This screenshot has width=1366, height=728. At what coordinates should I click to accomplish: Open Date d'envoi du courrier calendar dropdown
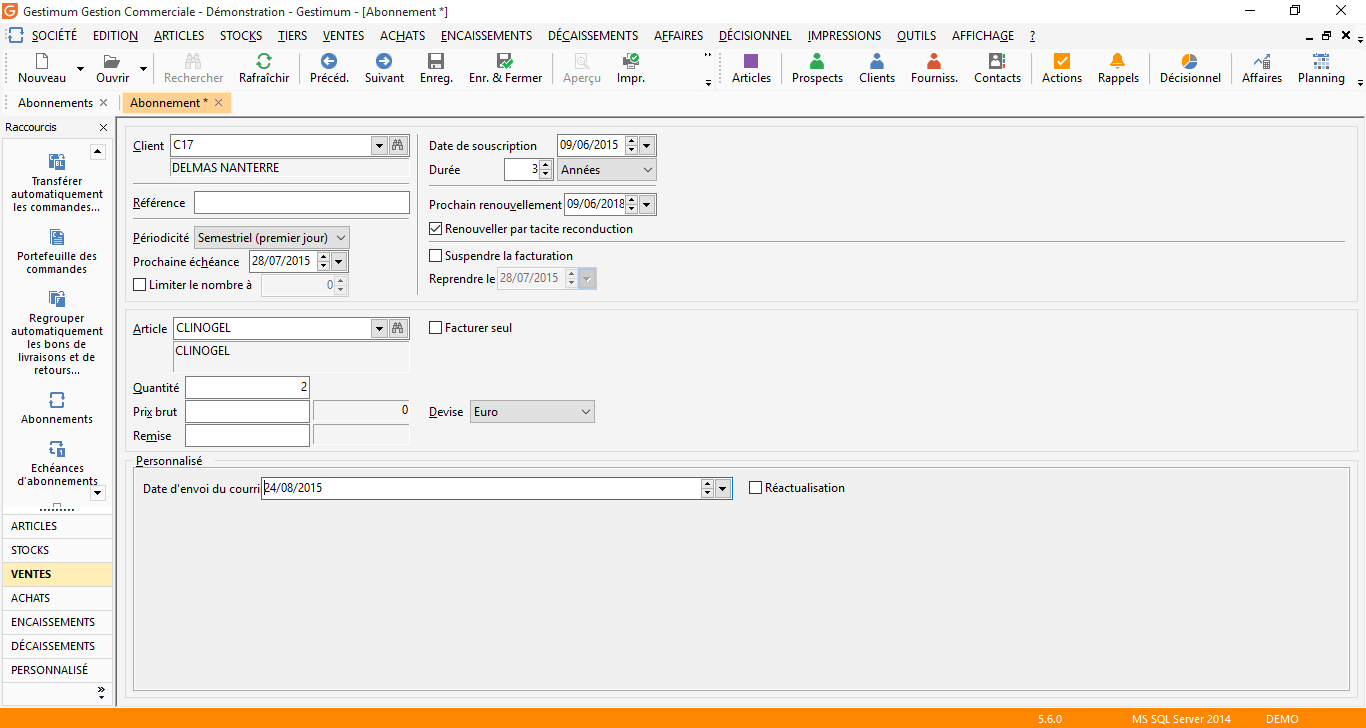(724, 489)
